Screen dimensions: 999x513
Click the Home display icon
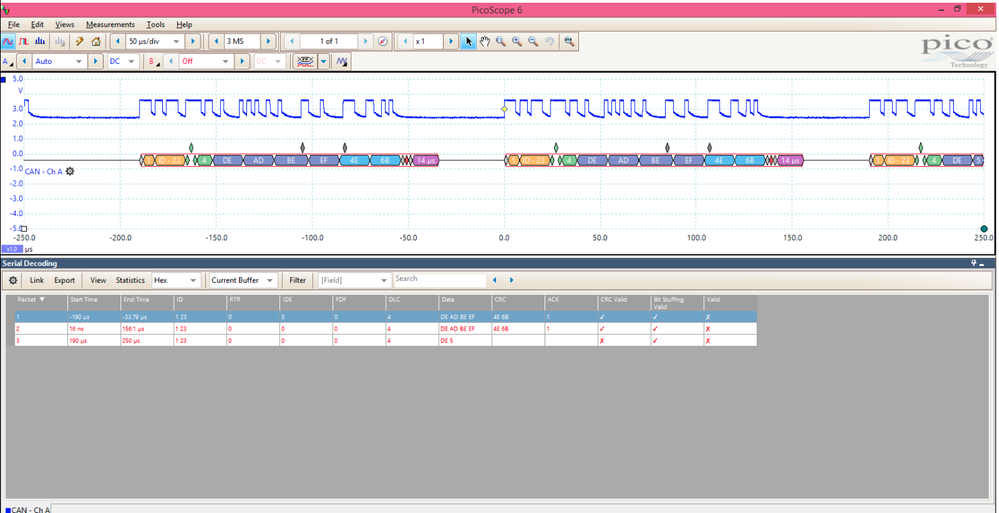pos(96,41)
